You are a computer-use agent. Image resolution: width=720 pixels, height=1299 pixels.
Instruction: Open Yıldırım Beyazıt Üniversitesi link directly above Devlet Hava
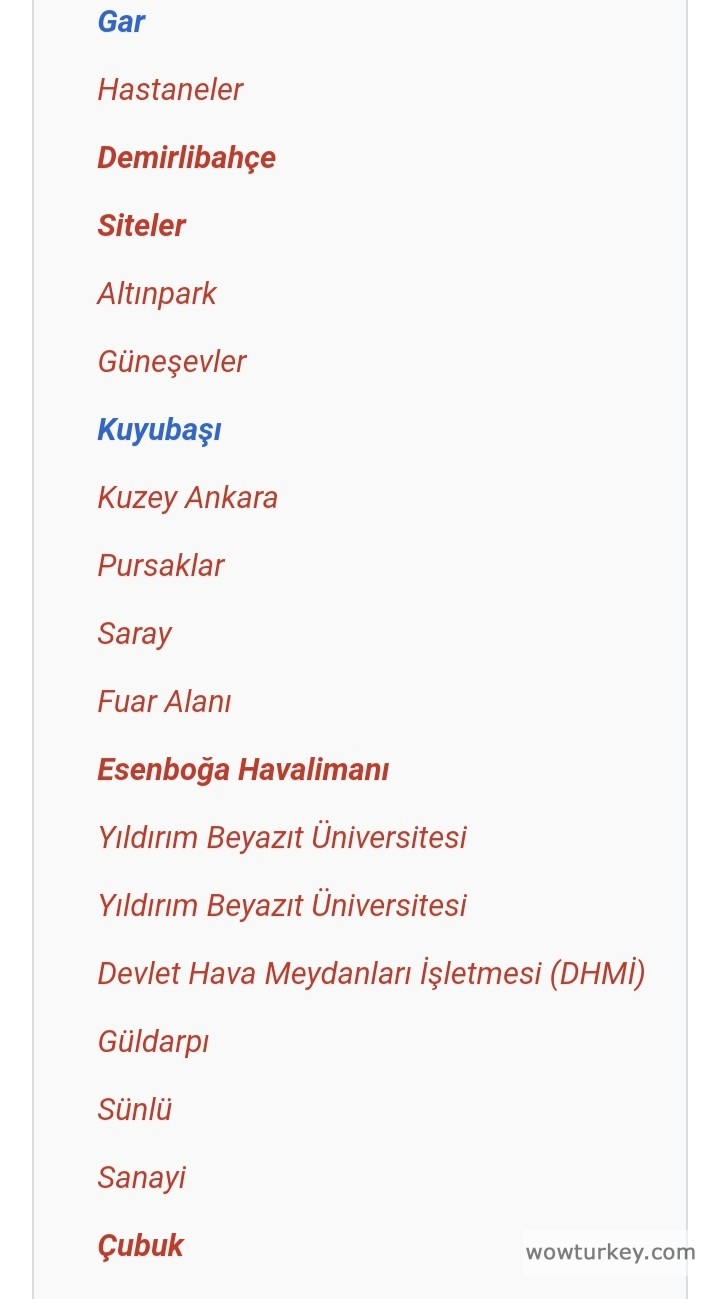(x=282, y=906)
